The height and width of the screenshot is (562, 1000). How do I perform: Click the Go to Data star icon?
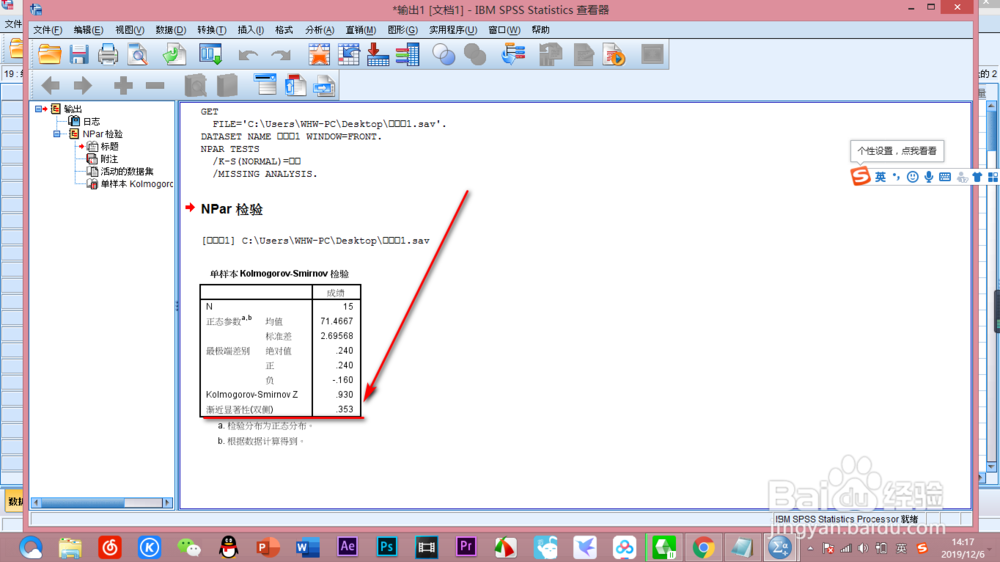(319, 54)
